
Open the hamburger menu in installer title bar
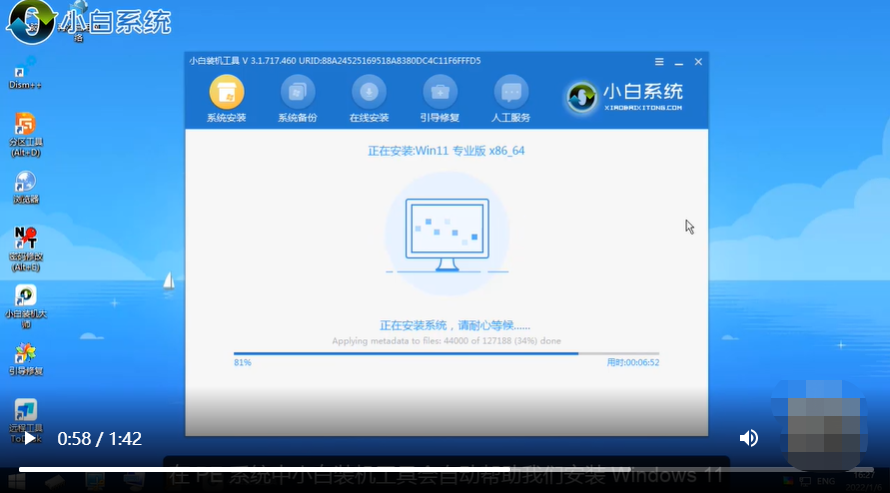coord(659,61)
